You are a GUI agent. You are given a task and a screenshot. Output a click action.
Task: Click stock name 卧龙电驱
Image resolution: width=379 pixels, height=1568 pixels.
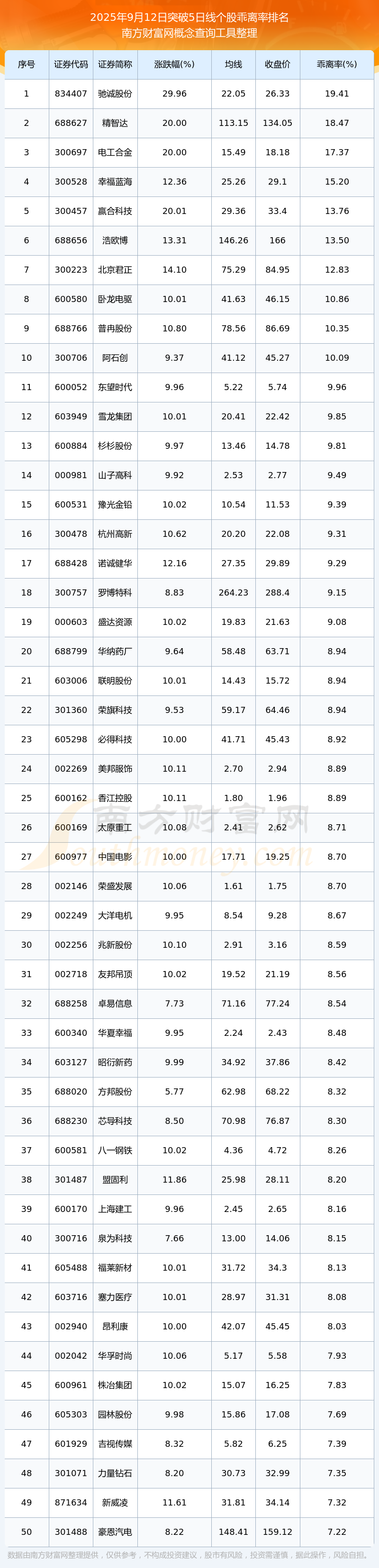pyautogui.click(x=115, y=300)
